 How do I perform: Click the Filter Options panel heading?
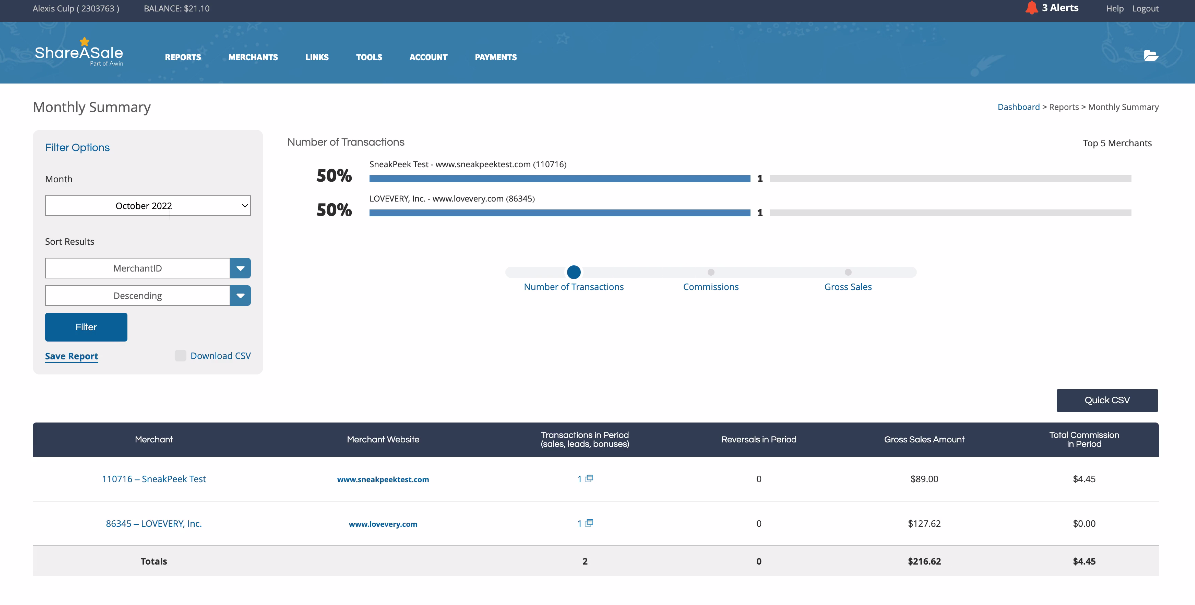(x=77, y=147)
